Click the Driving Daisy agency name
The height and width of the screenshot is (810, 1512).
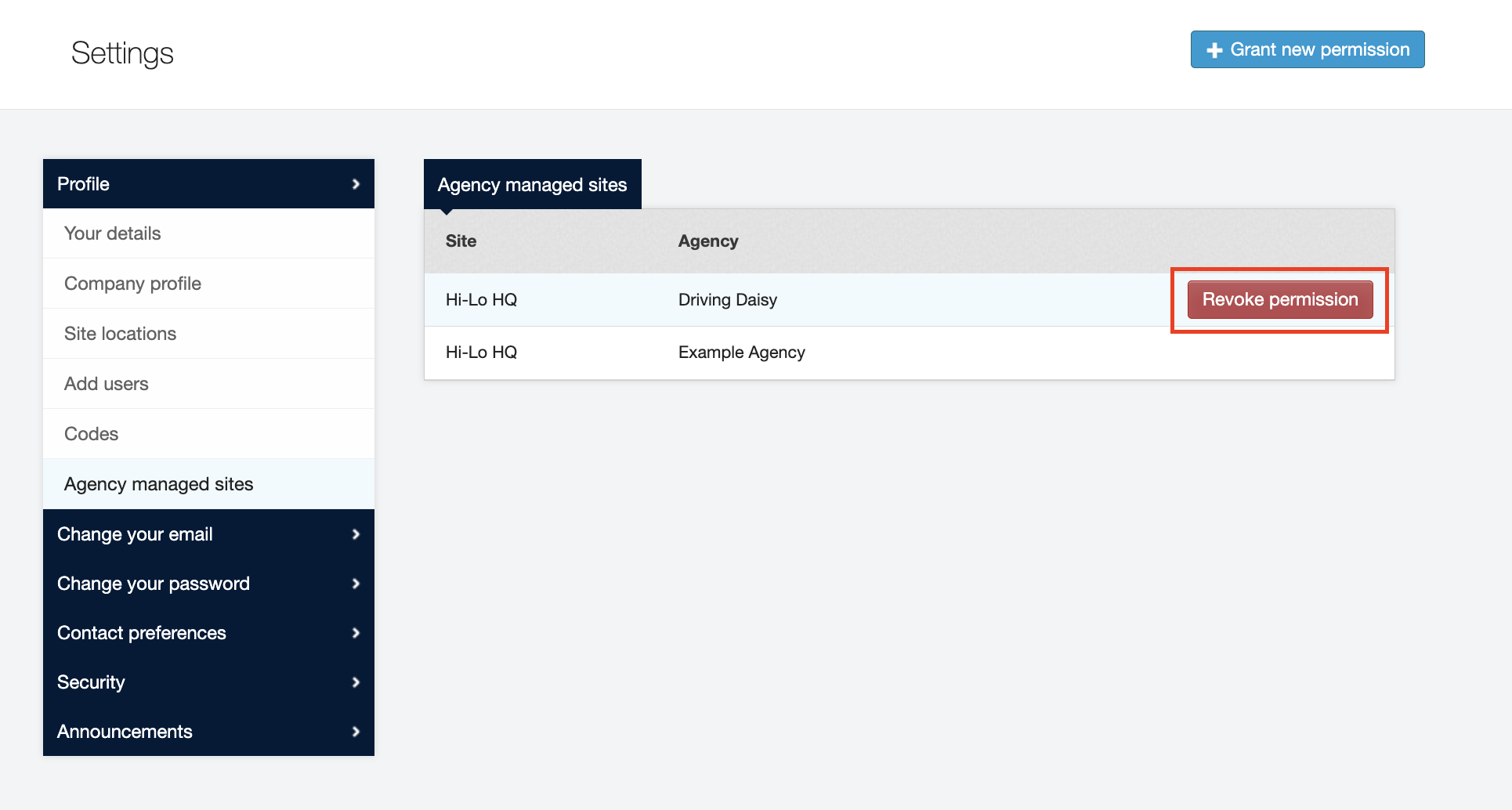pyautogui.click(x=727, y=300)
